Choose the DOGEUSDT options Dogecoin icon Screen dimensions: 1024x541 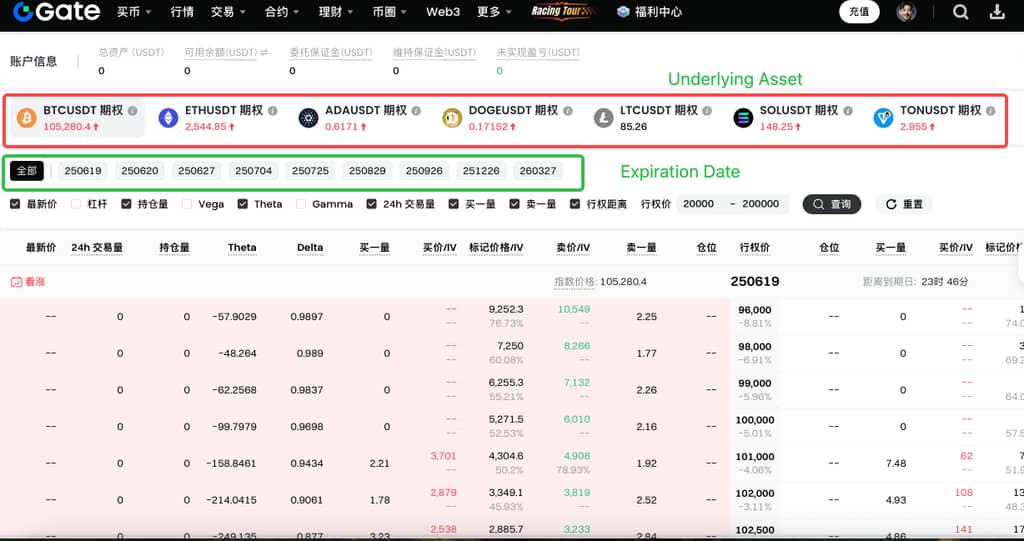pos(452,118)
